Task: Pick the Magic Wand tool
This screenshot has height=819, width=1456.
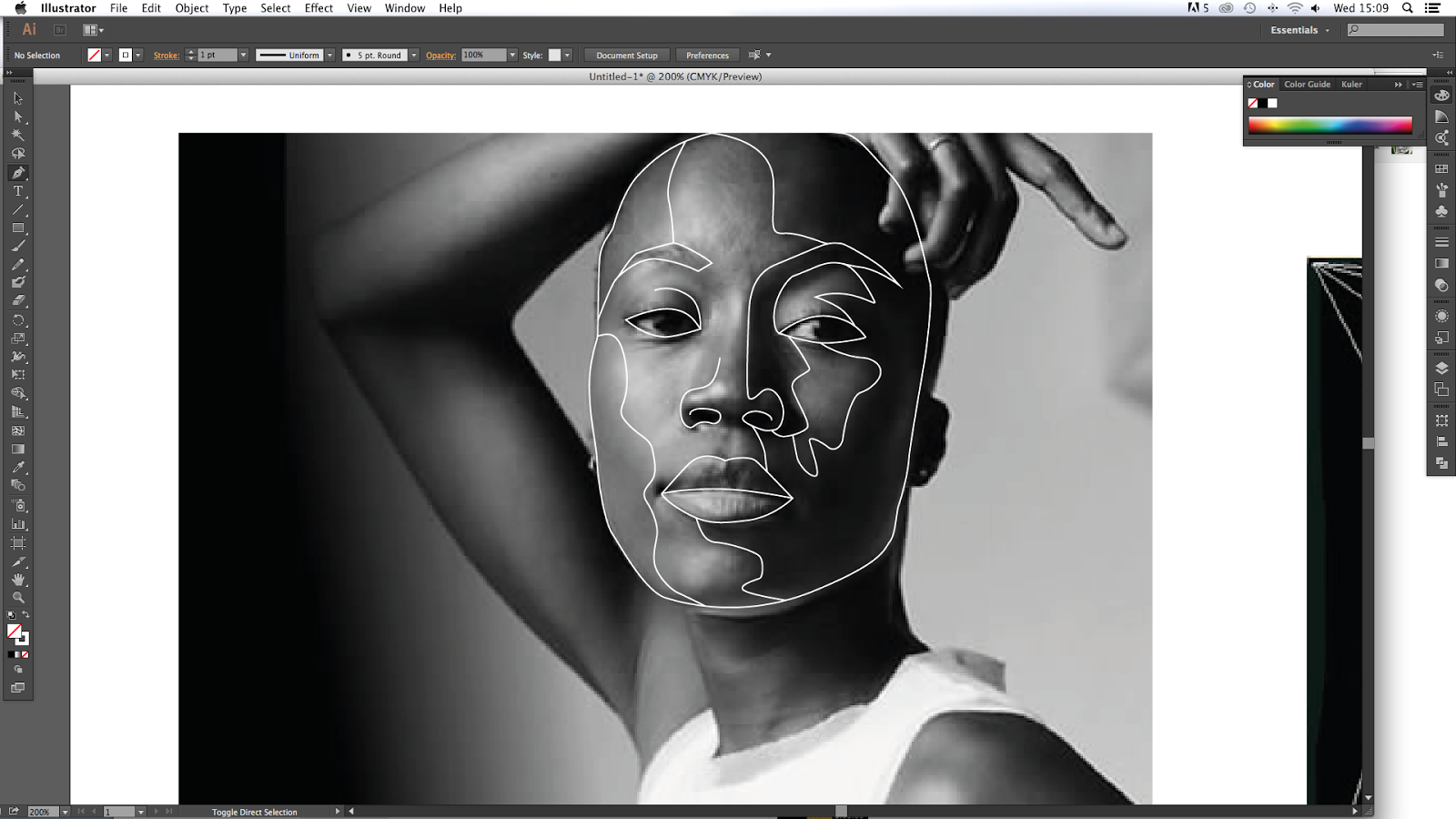Action: tap(18, 135)
